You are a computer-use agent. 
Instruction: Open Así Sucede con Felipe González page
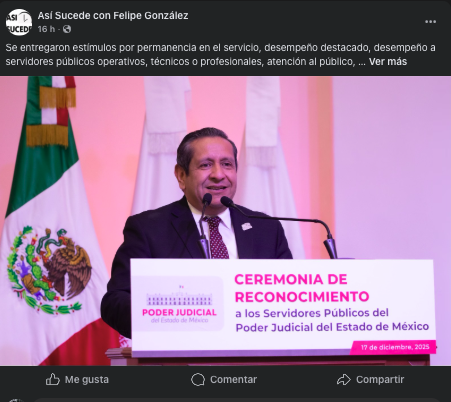coord(113,16)
